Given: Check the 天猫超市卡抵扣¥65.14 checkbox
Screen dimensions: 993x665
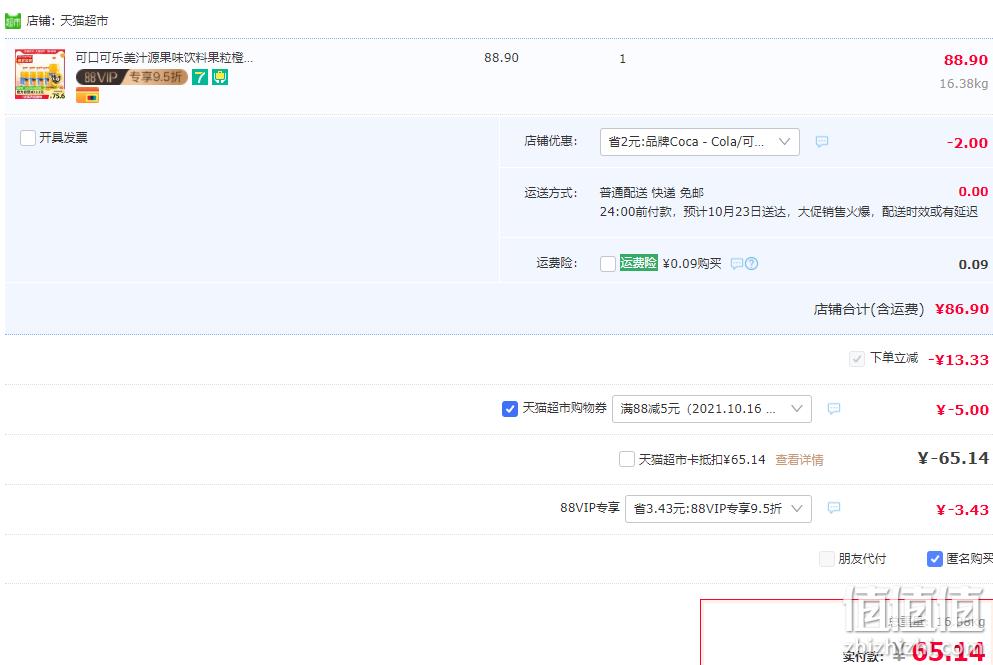Looking at the screenshot, I should pos(627,459).
